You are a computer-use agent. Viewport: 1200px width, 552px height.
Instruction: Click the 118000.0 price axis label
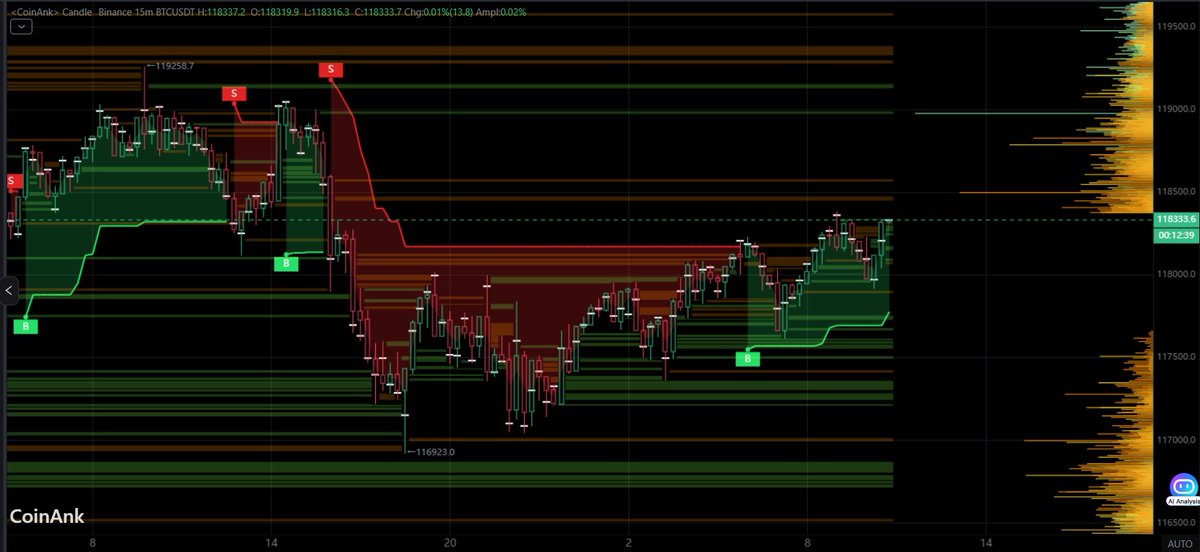tap(1175, 275)
